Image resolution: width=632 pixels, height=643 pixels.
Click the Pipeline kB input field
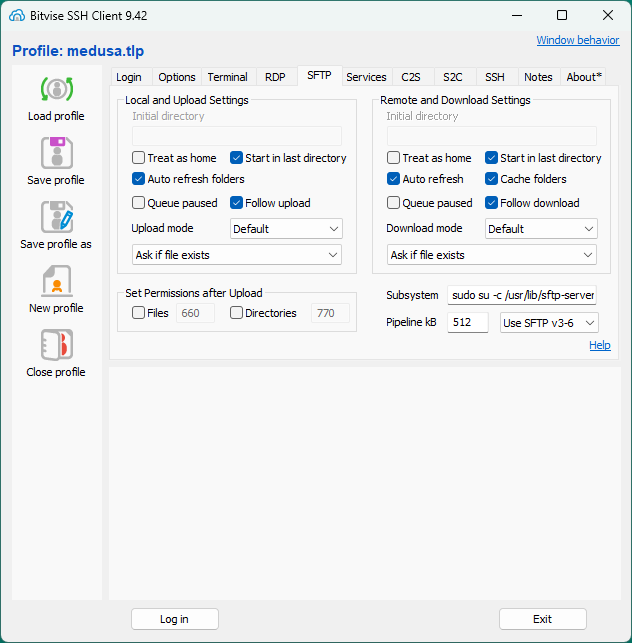click(x=468, y=322)
